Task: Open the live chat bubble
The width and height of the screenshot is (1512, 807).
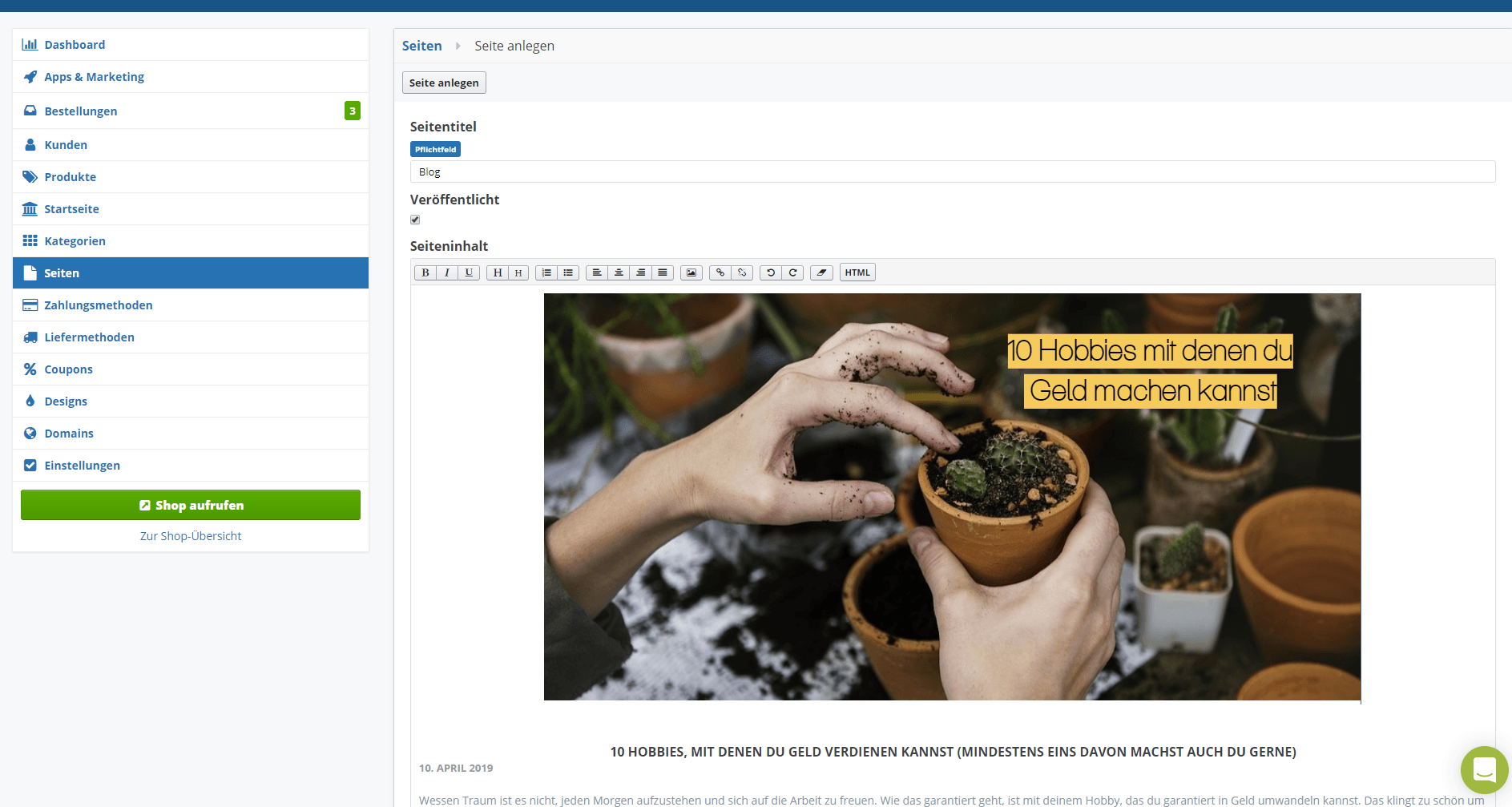Action: pos(1484,769)
